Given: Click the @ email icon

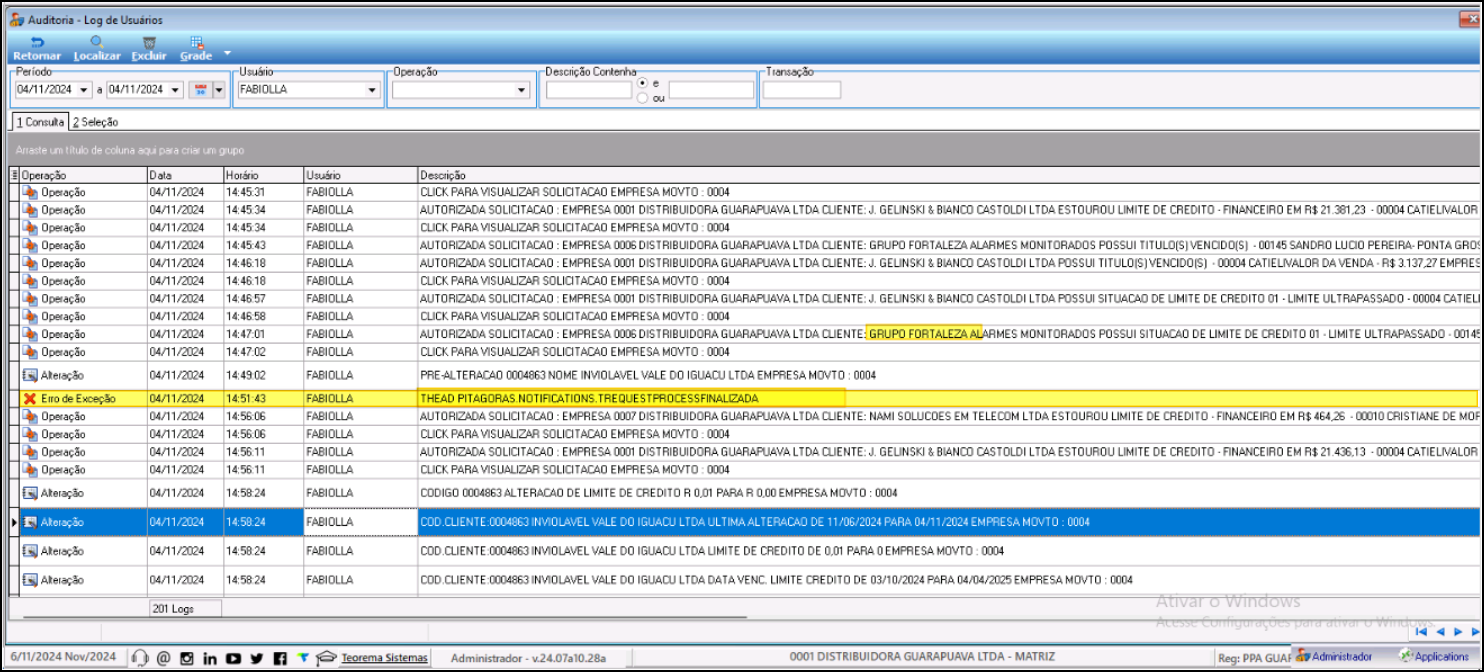Looking at the screenshot, I should coord(164,658).
